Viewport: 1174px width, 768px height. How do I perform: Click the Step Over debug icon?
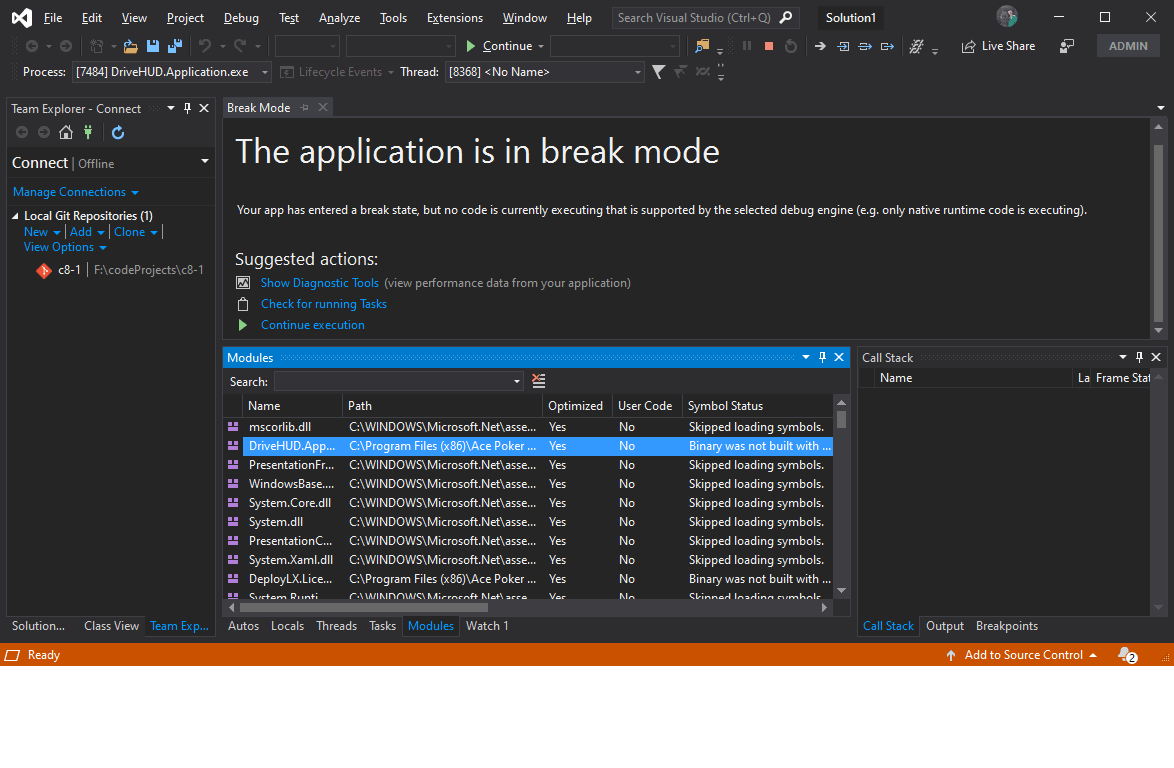[x=865, y=45]
